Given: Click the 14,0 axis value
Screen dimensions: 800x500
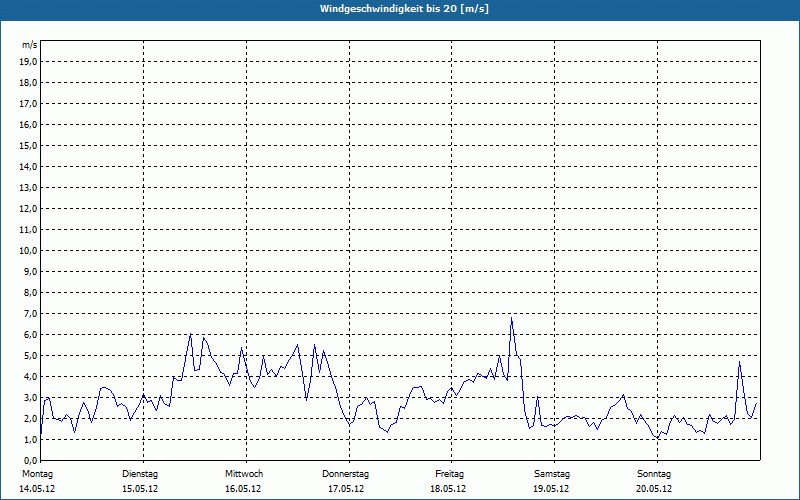Looking at the screenshot, I should point(29,166).
